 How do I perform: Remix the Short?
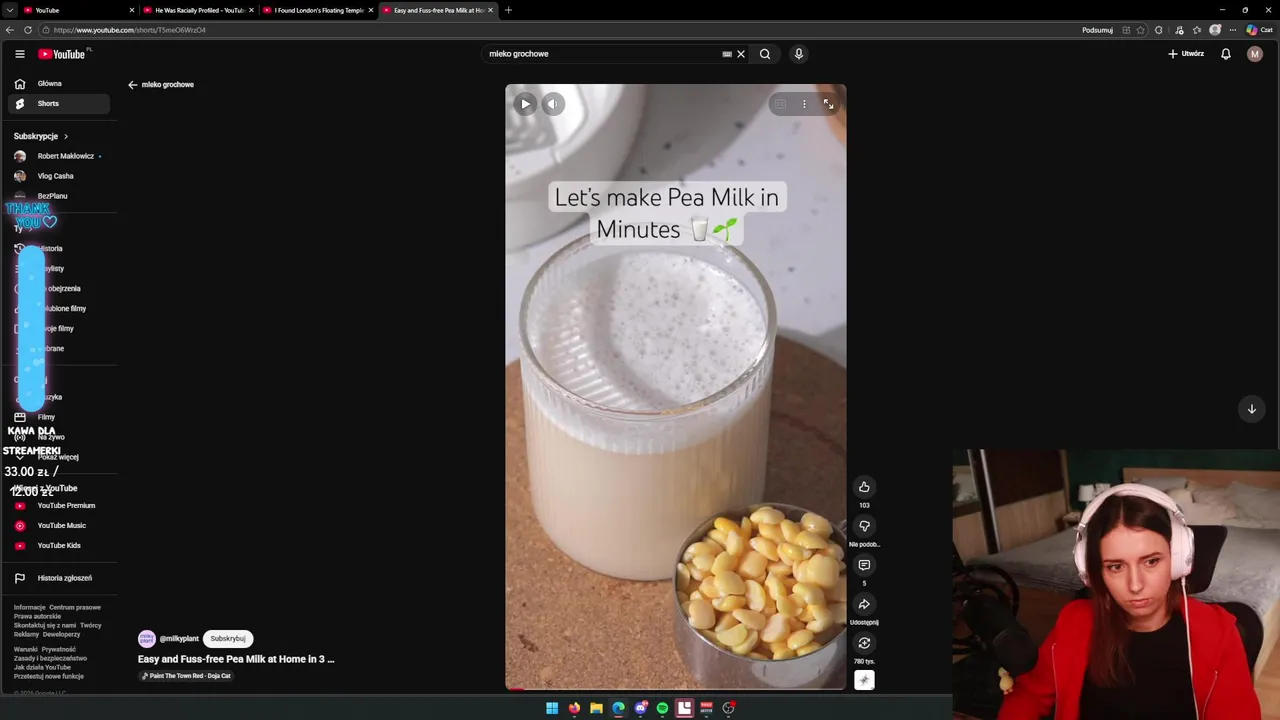tap(864, 643)
